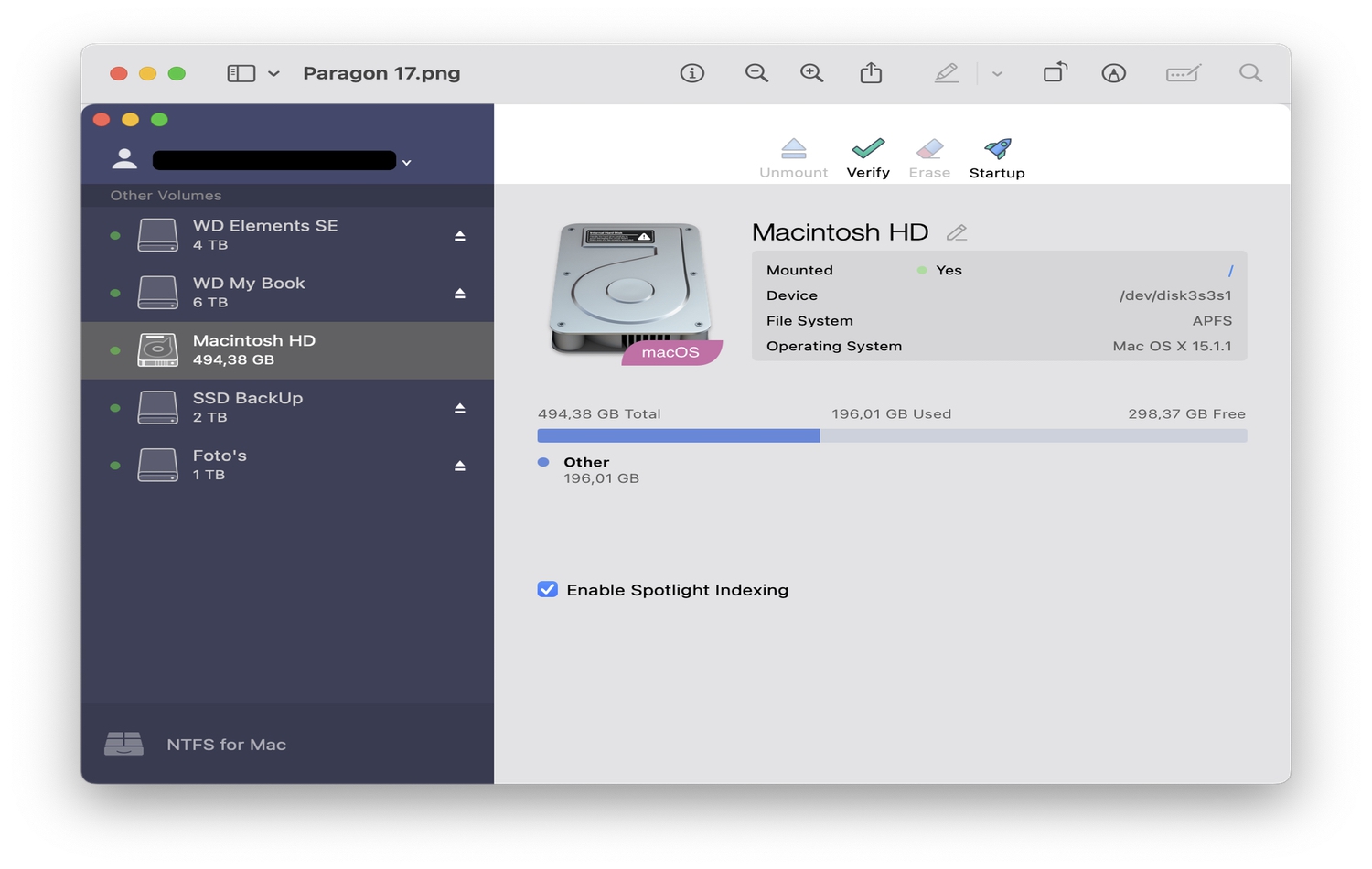Click the Erase eraser icon
1372x869 pixels.
pos(929,148)
